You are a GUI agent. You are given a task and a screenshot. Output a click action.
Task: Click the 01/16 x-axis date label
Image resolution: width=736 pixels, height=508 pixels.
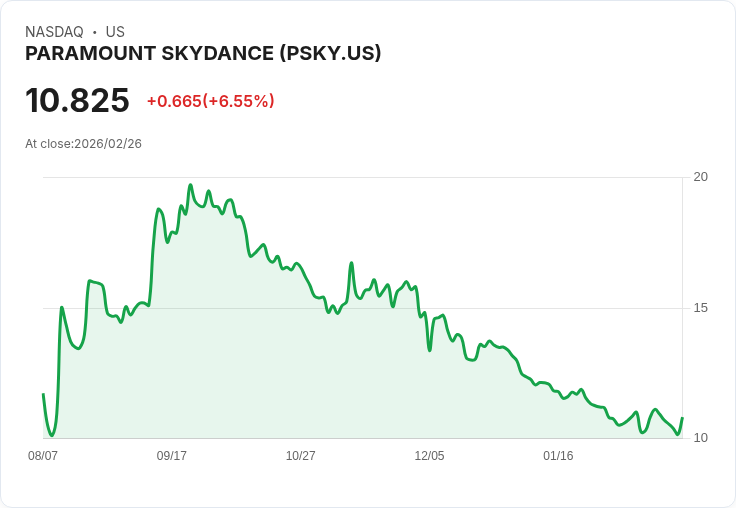pos(558,455)
